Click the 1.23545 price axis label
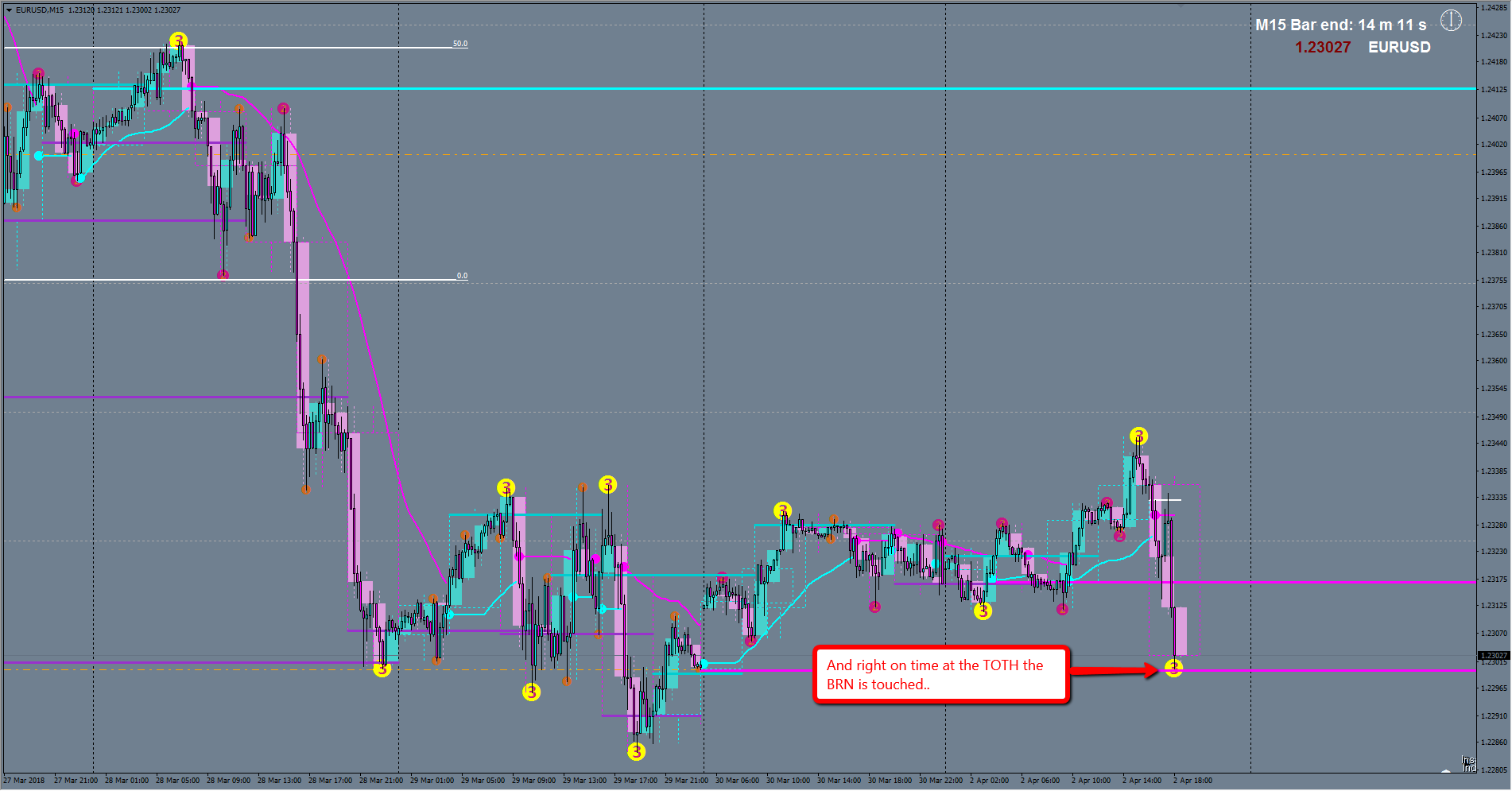The height and width of the screenshot is (791, 1512). 1495,389
